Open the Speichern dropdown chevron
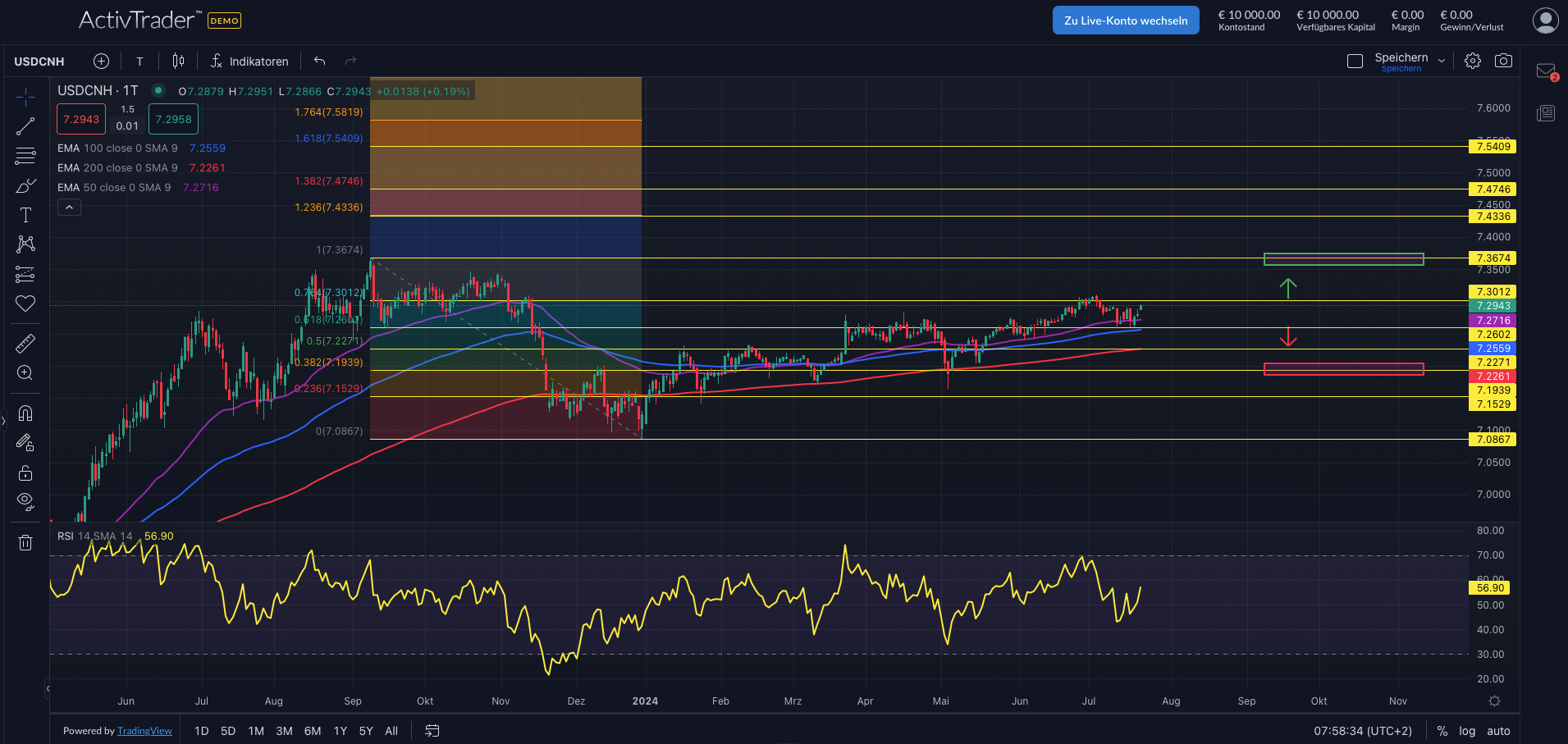This screenshot has height=744, width=1568. pos(1442,59)
